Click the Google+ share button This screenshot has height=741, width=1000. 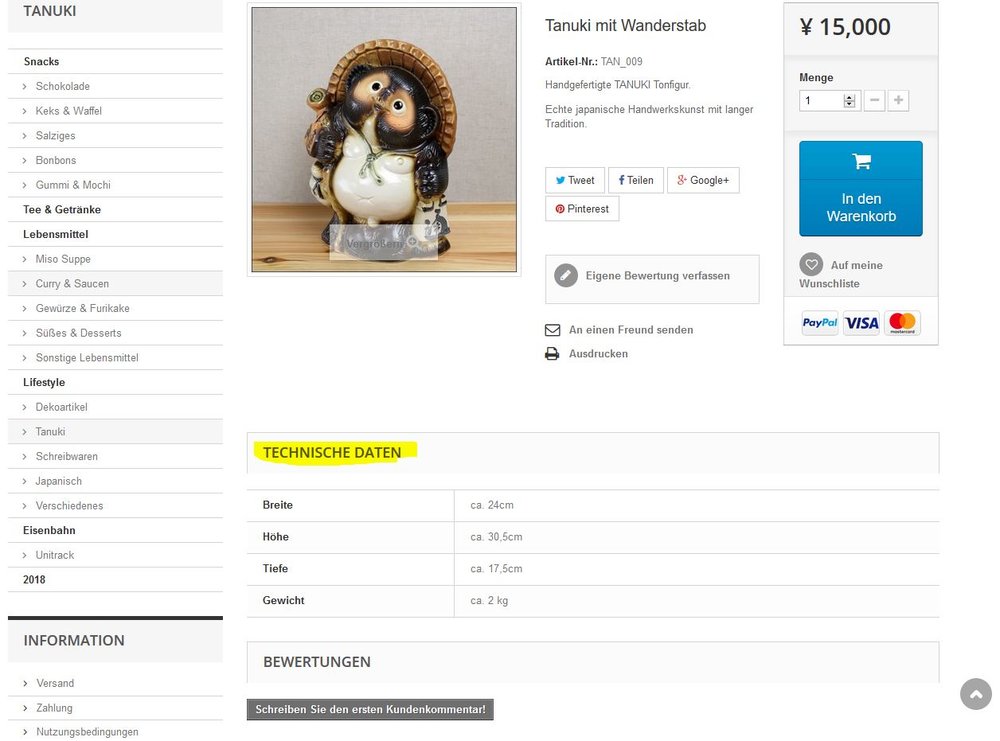pyautogui.click(x=703, y=180)
